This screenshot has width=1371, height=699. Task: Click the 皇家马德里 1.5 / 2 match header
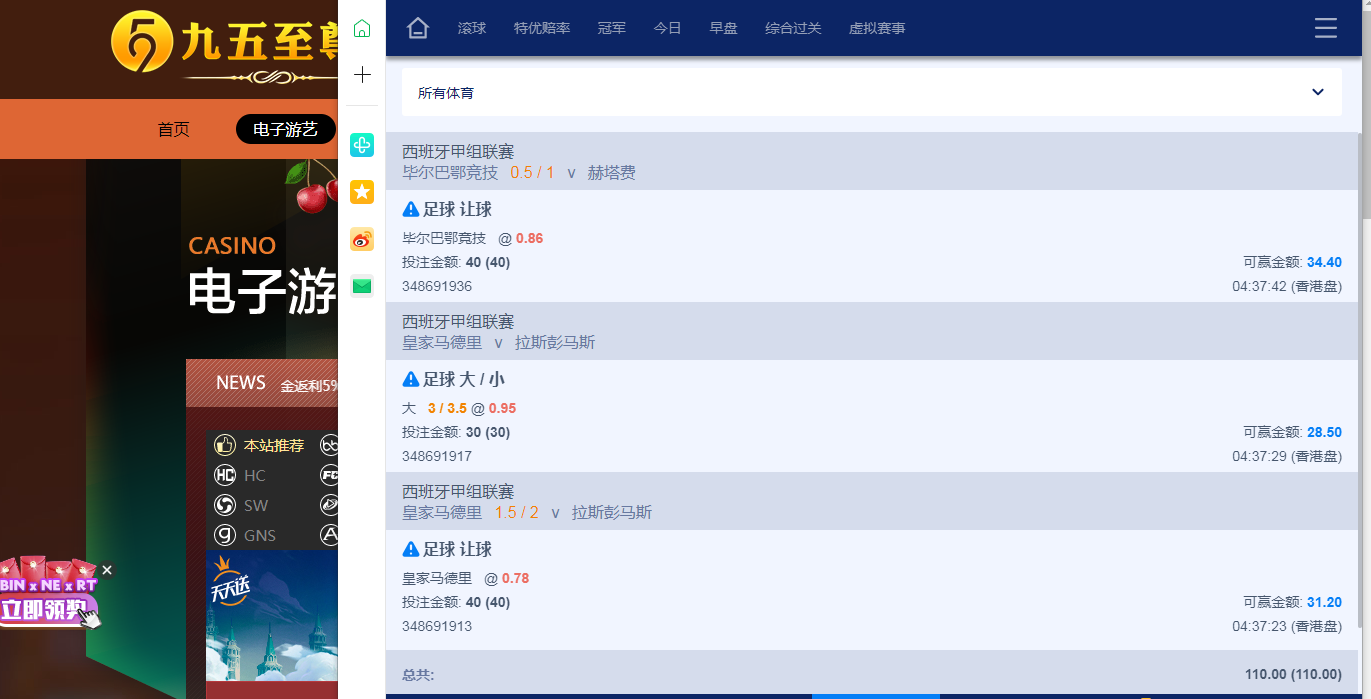(871, 501)
